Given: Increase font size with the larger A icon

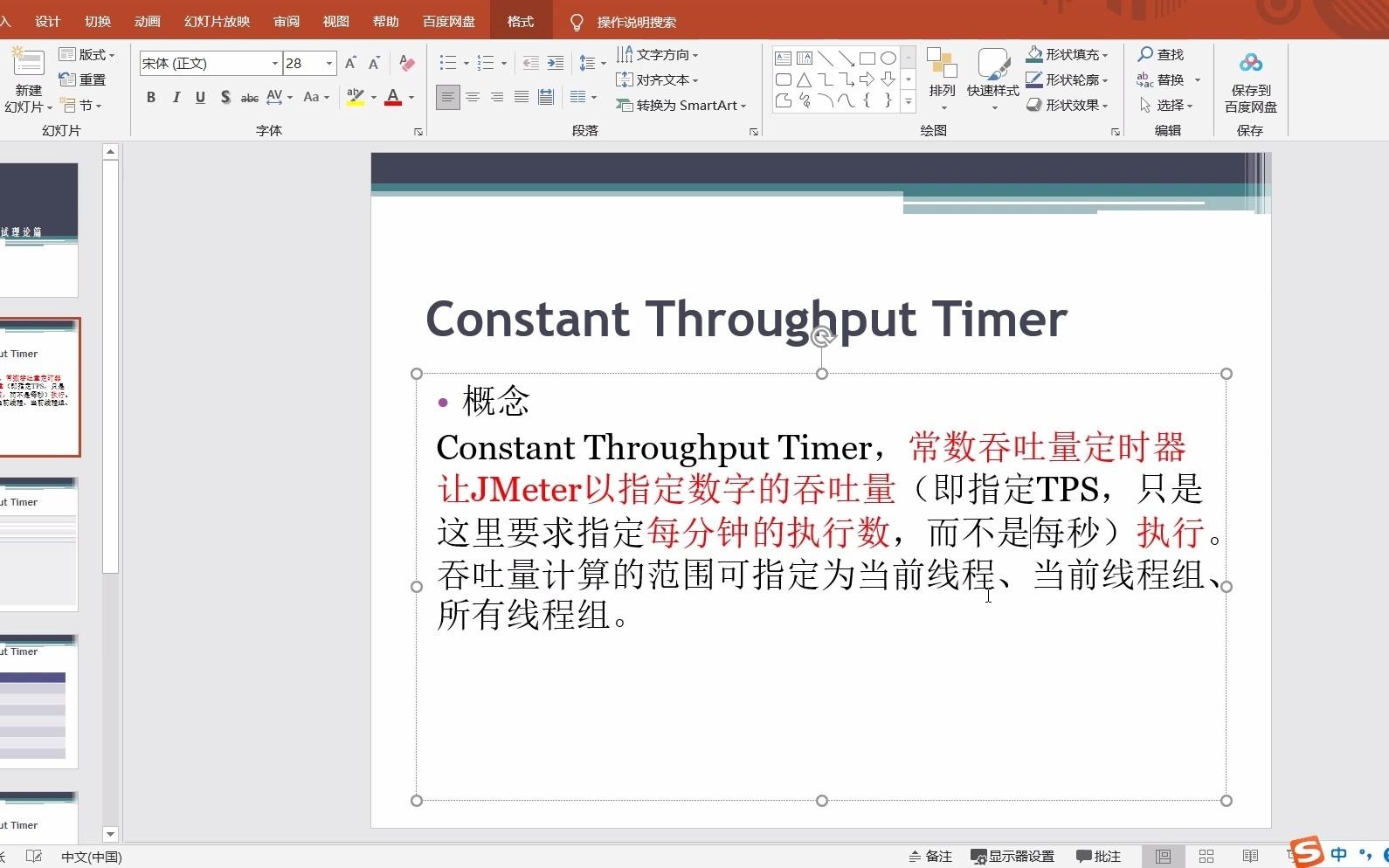Looking at the screenshot, I should pos(350,63).
